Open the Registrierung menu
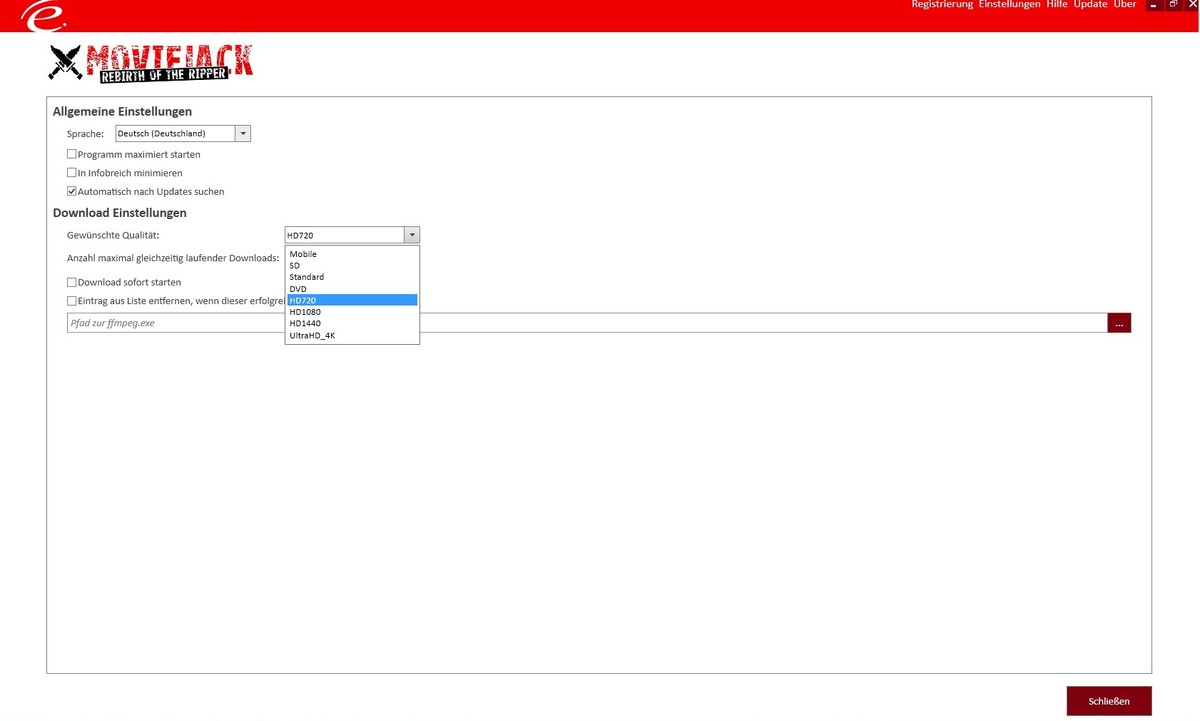Image resolution: width=1200 pixels, height=721 pixels. 942,5
